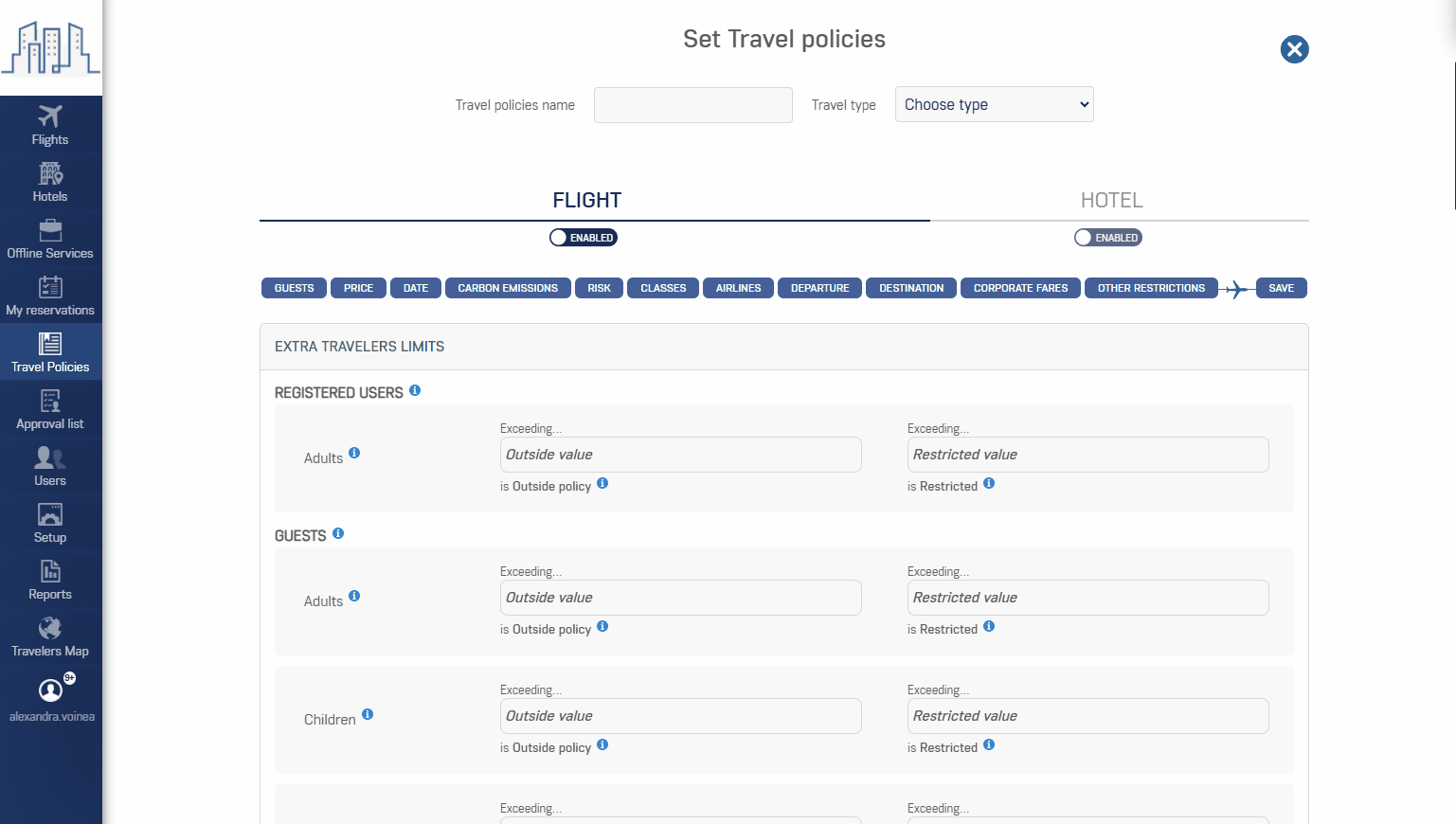1456x824 pixels.
Task: Open the CORPORATE FARES settings
Action: [1020, 288]
